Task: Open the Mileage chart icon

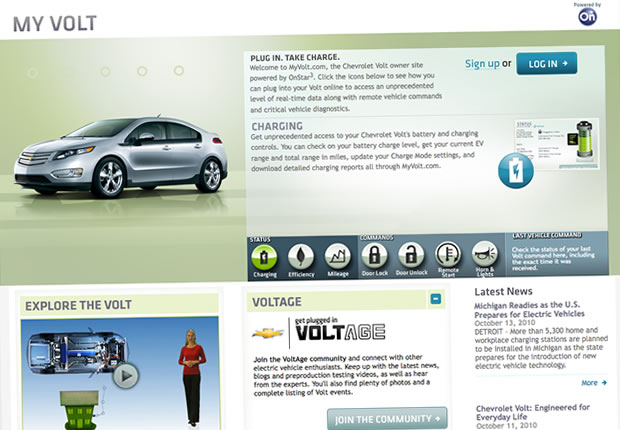Action: click(x=338, y=256)
